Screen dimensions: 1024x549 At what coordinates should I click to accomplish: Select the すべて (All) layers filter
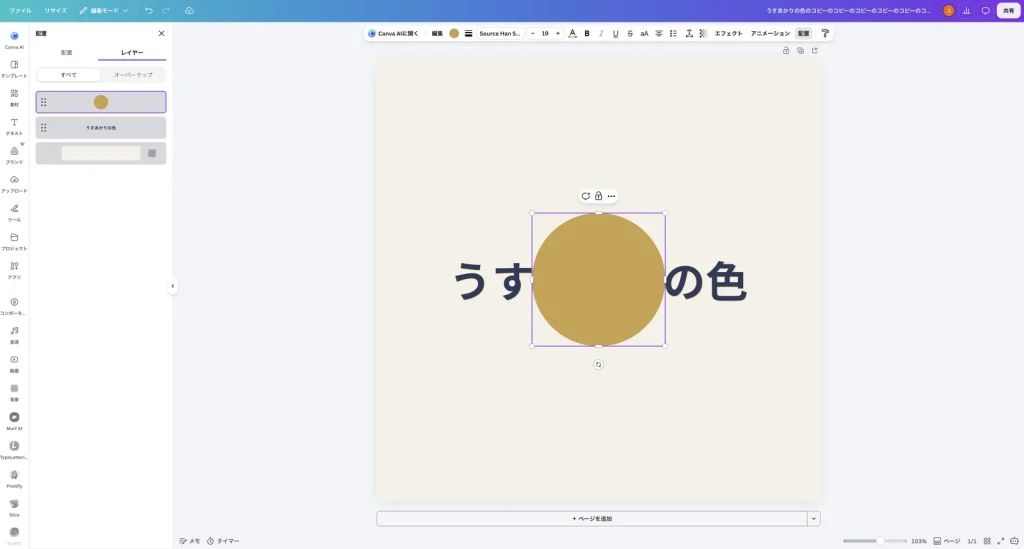point(69,75)
